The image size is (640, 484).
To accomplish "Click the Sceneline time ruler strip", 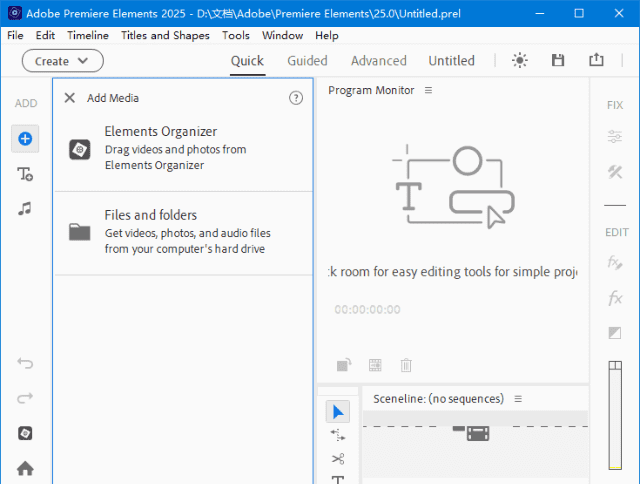I will (x=476, y=418).
